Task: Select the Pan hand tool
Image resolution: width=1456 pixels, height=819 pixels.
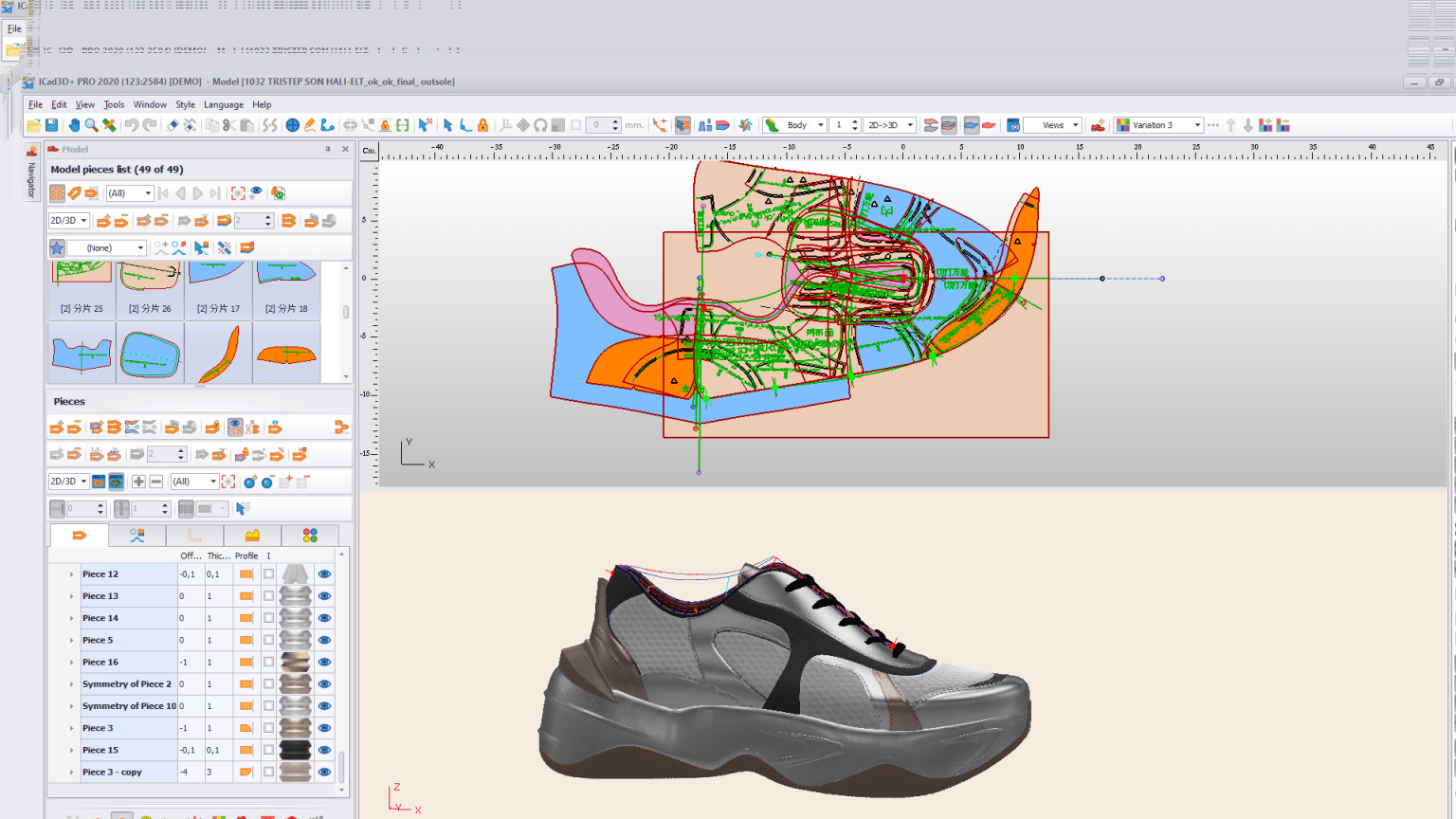Action: coord(73,125)
